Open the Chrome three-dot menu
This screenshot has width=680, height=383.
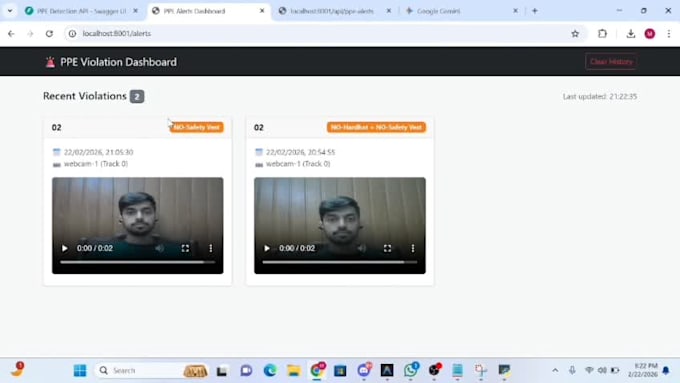669,33
